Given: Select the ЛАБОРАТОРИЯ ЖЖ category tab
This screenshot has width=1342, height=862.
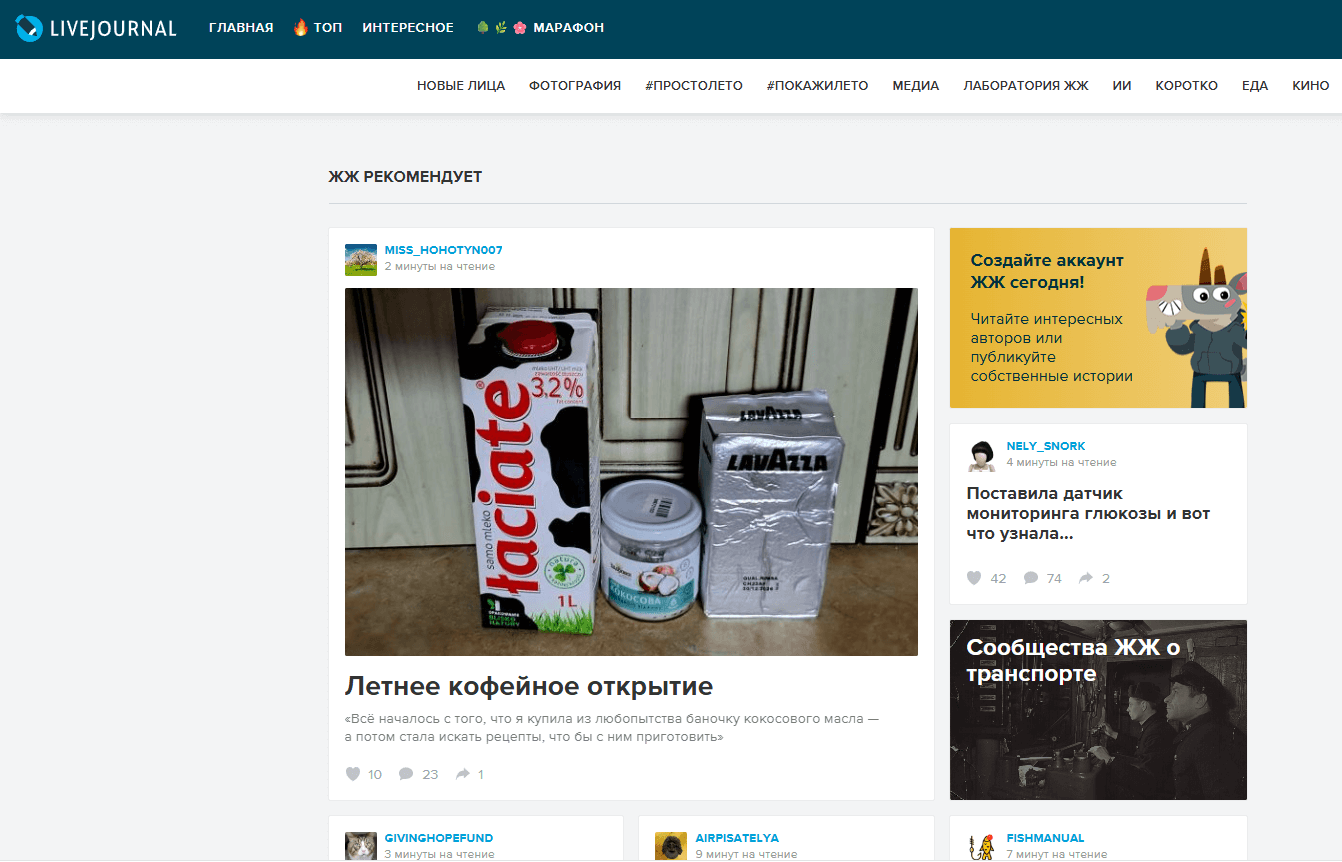Looking at the screenshot, I should (1026, 86).
